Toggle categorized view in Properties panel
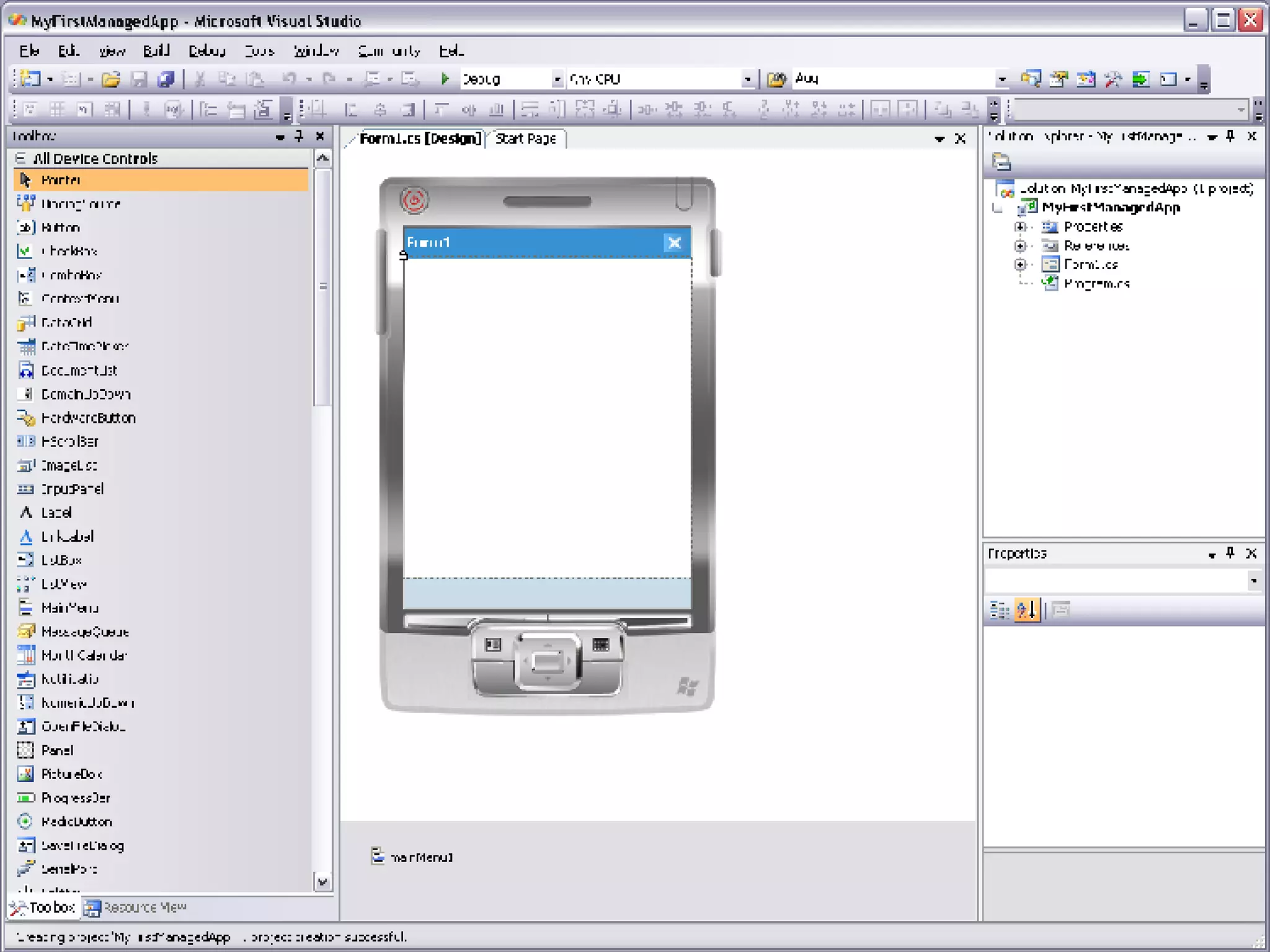This screenshot has width=1270, height=952. pyautogui.click(x=1000, y=610)
